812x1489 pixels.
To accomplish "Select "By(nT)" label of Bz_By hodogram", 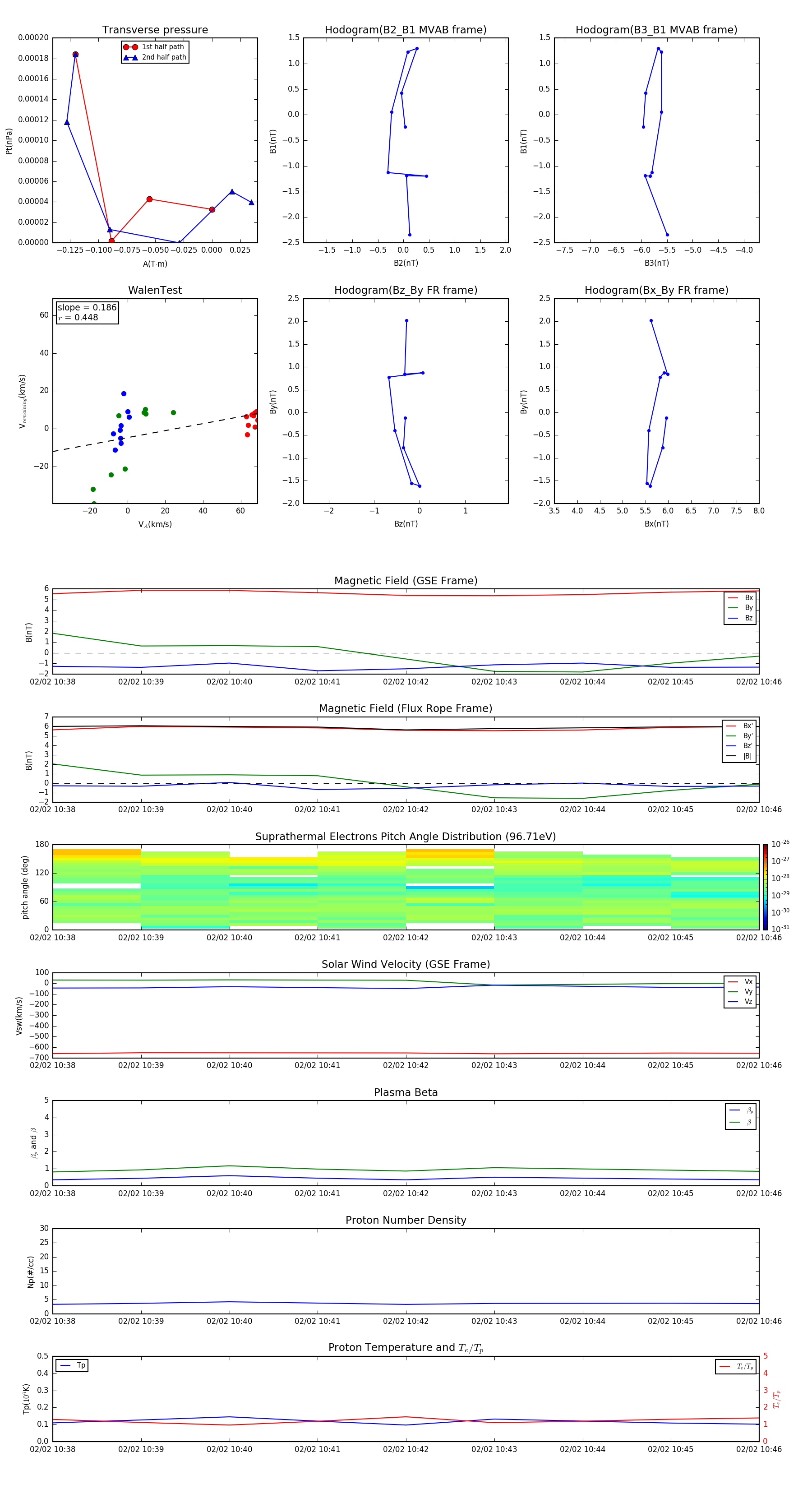I will click(x=273, y=401).
